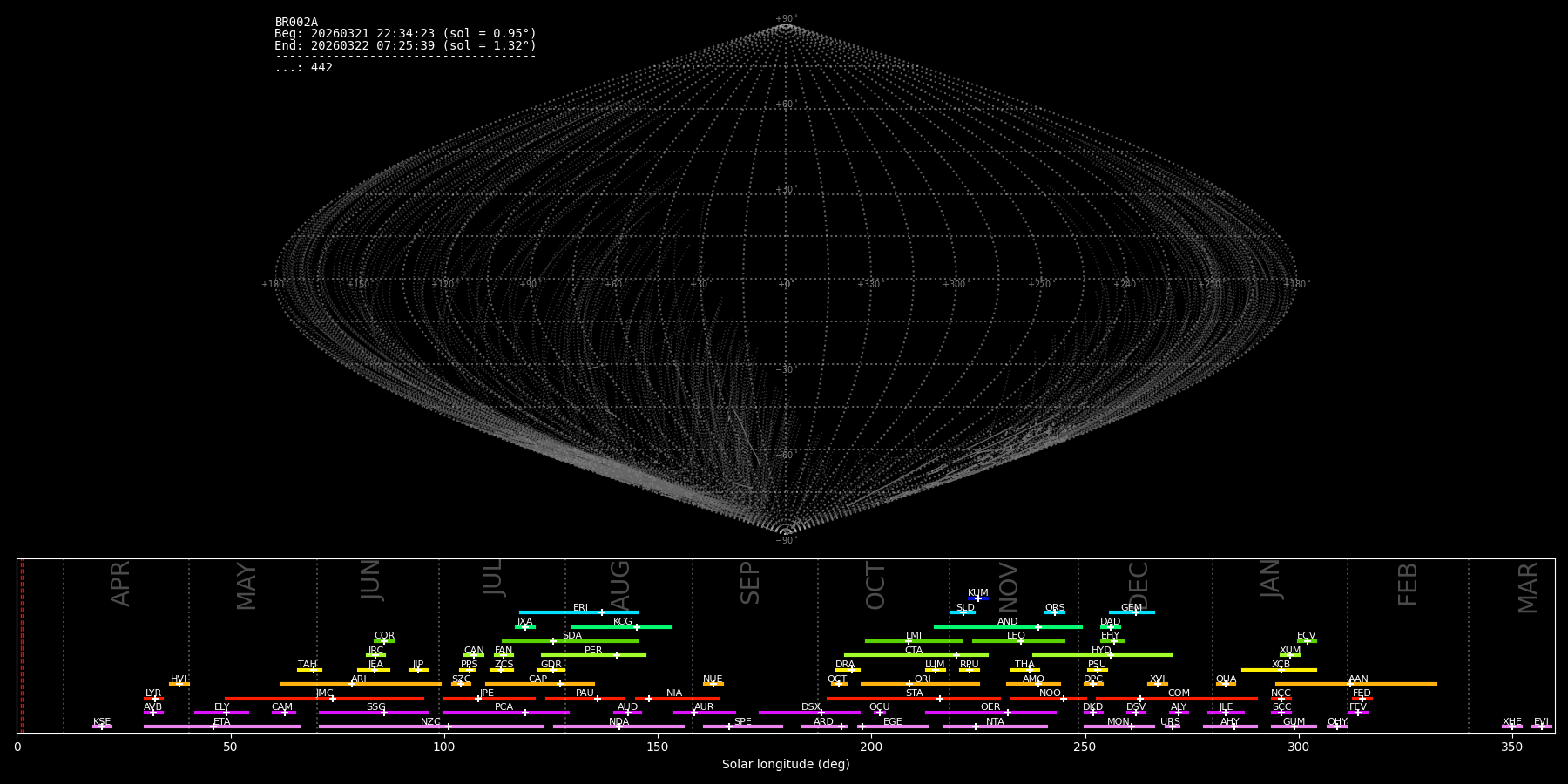Click the Solar longitude axis label
Image resolution: width=1568 pixels, height=784 pixels.
[x=786, y=765]
